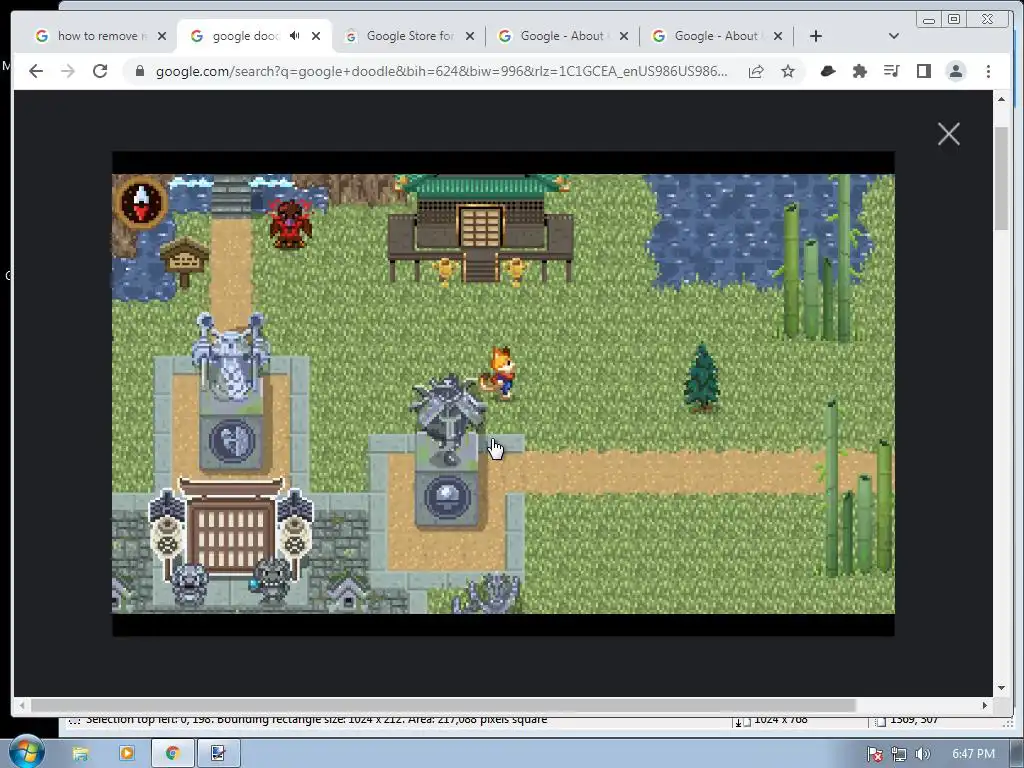This screenshot has width=1024, height=768.
Task: Switch to Chrome in the taskbar
Action: click(172, 754)
